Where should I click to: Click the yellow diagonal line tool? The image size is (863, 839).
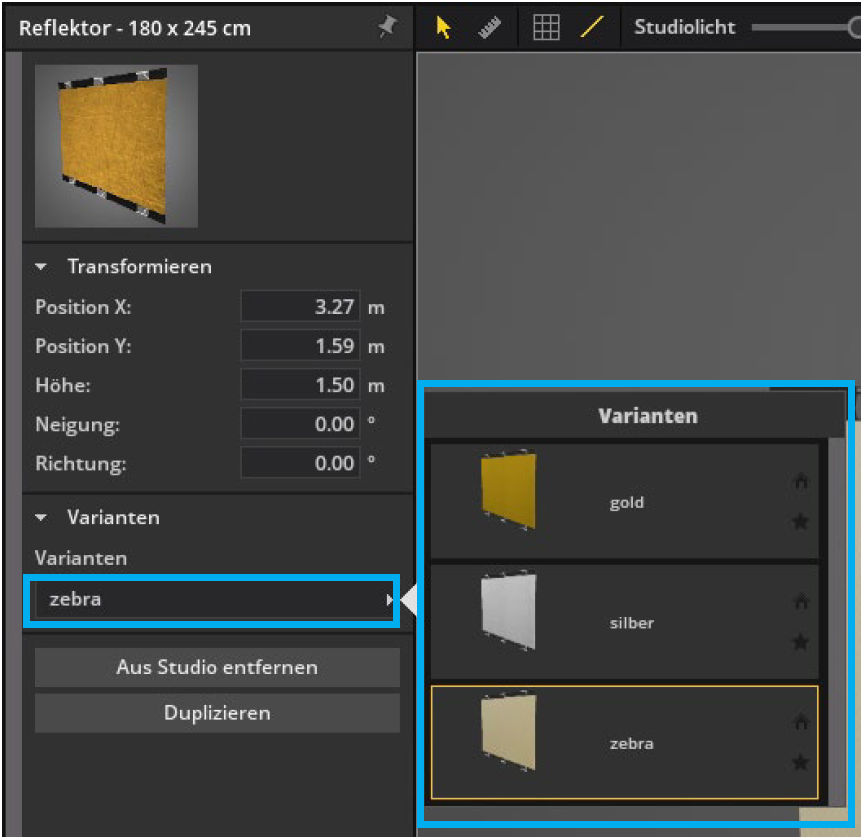pyautogui.click(x=592, y=28)
